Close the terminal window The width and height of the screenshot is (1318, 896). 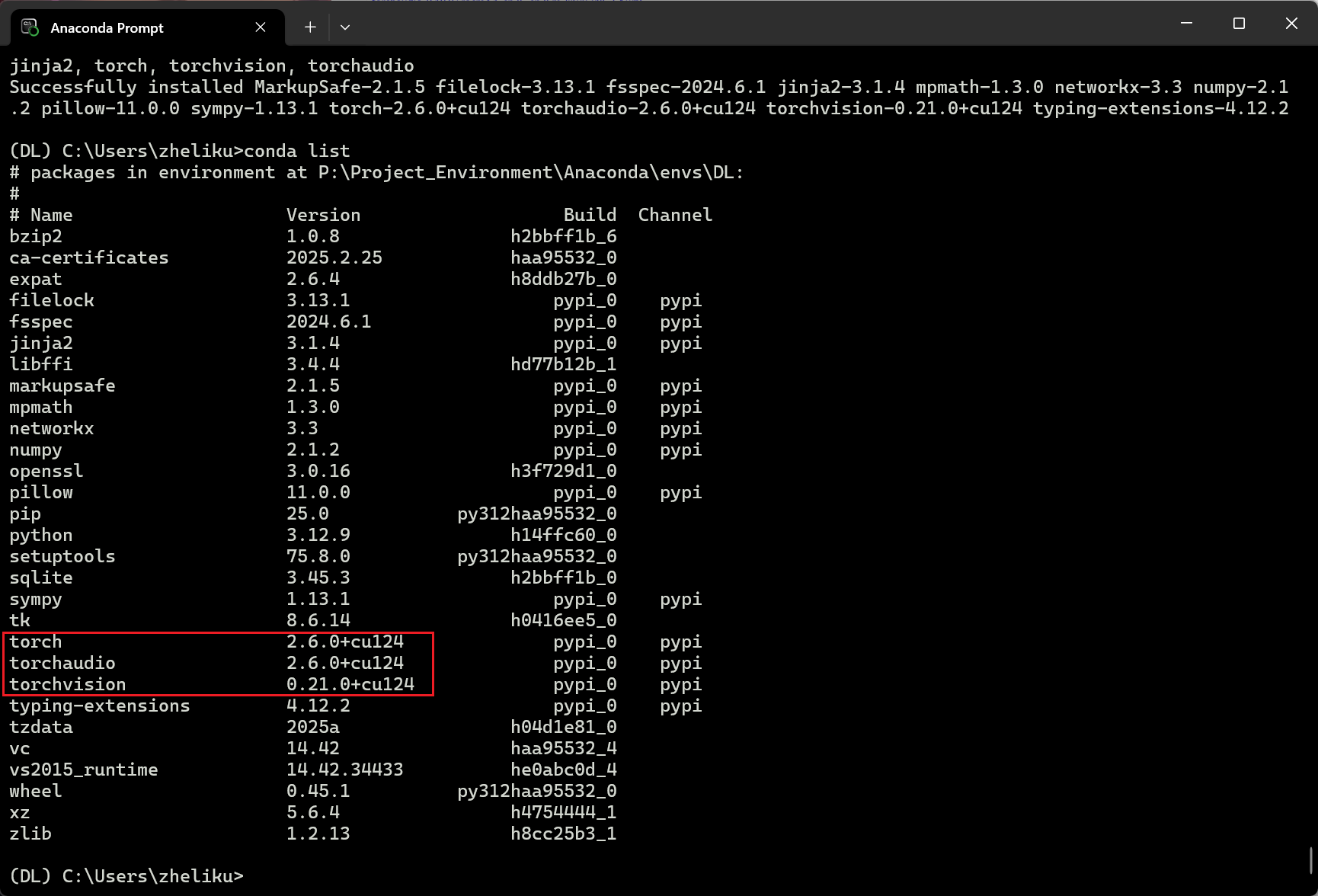[x=1291, y=24]
